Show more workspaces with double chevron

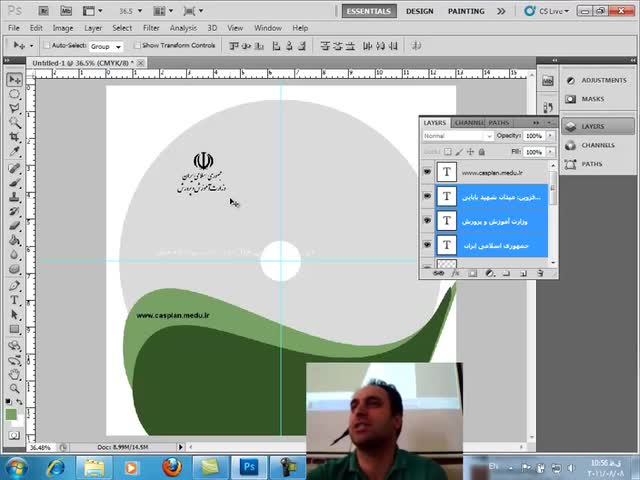click(x=501, y=11)
